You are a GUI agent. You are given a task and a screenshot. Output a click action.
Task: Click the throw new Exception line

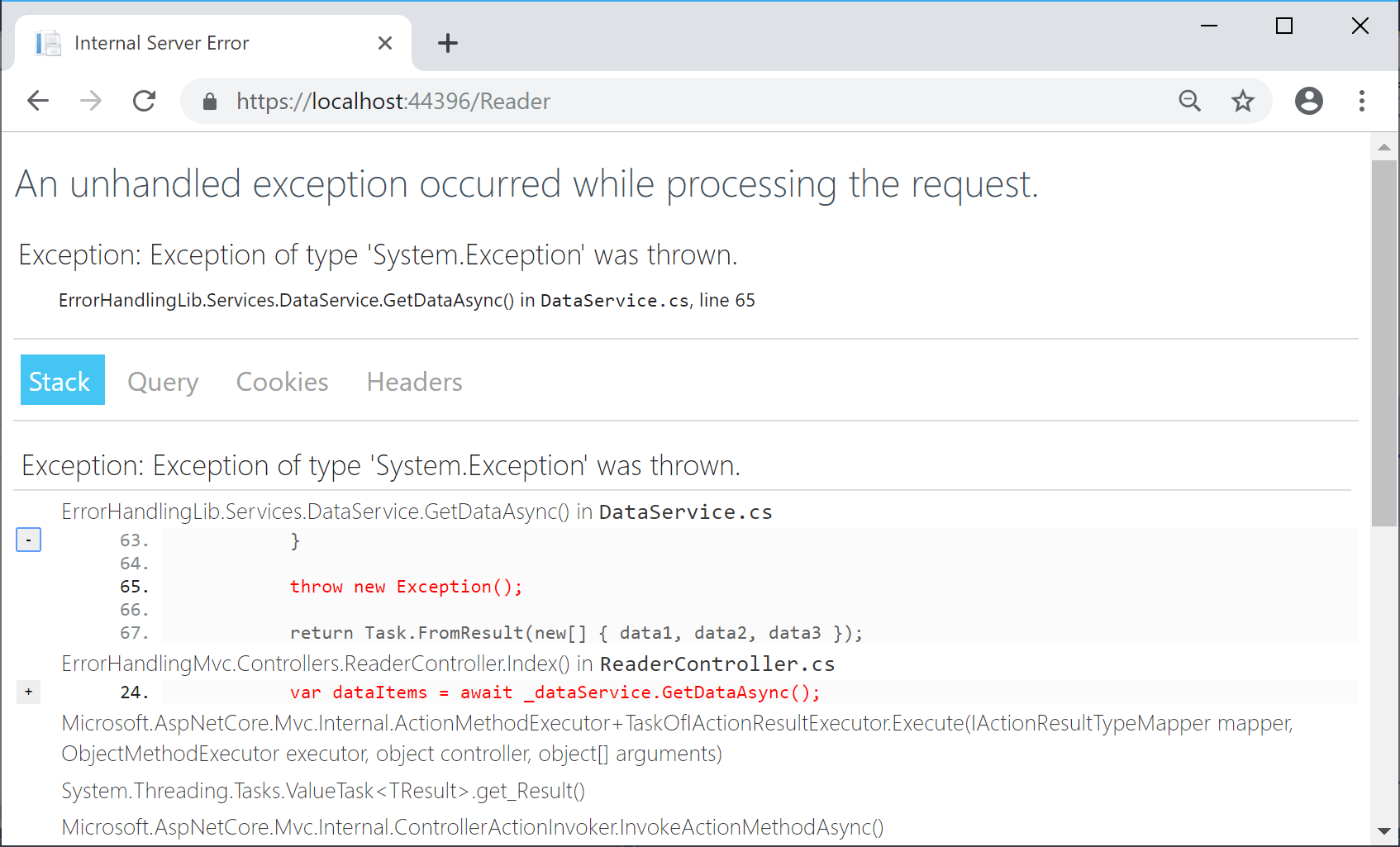pyautogui.click(x=406, y=587)
